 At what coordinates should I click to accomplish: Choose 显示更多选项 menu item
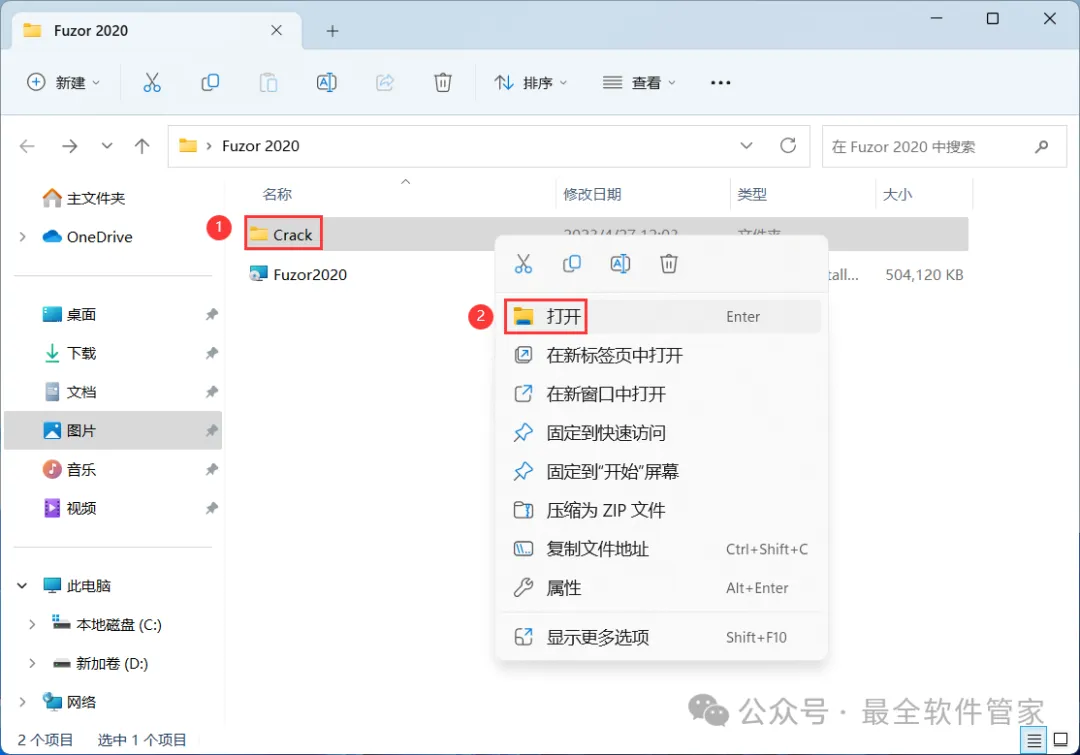click(x=661, y=637)
